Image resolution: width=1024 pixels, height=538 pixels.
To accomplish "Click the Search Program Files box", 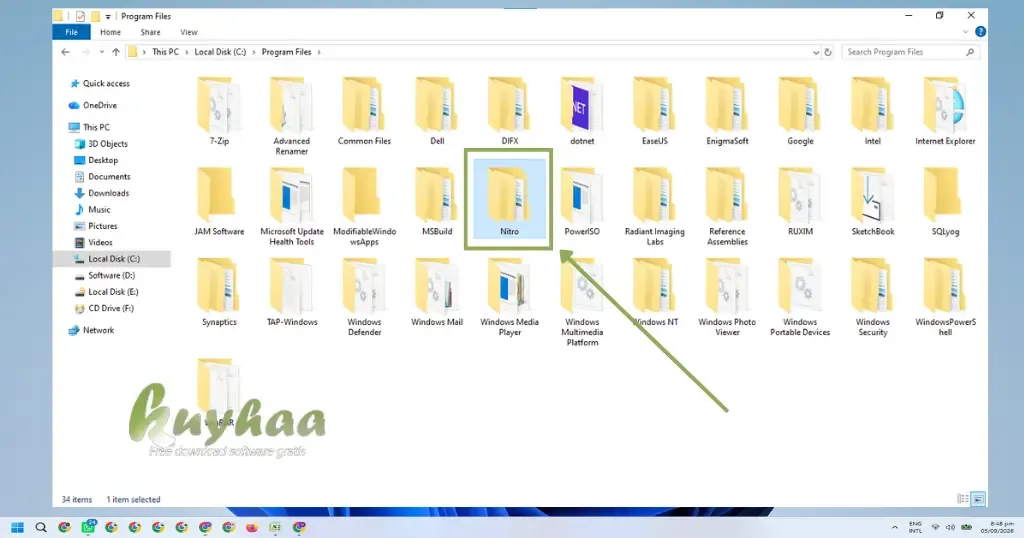I will (910, 52).
